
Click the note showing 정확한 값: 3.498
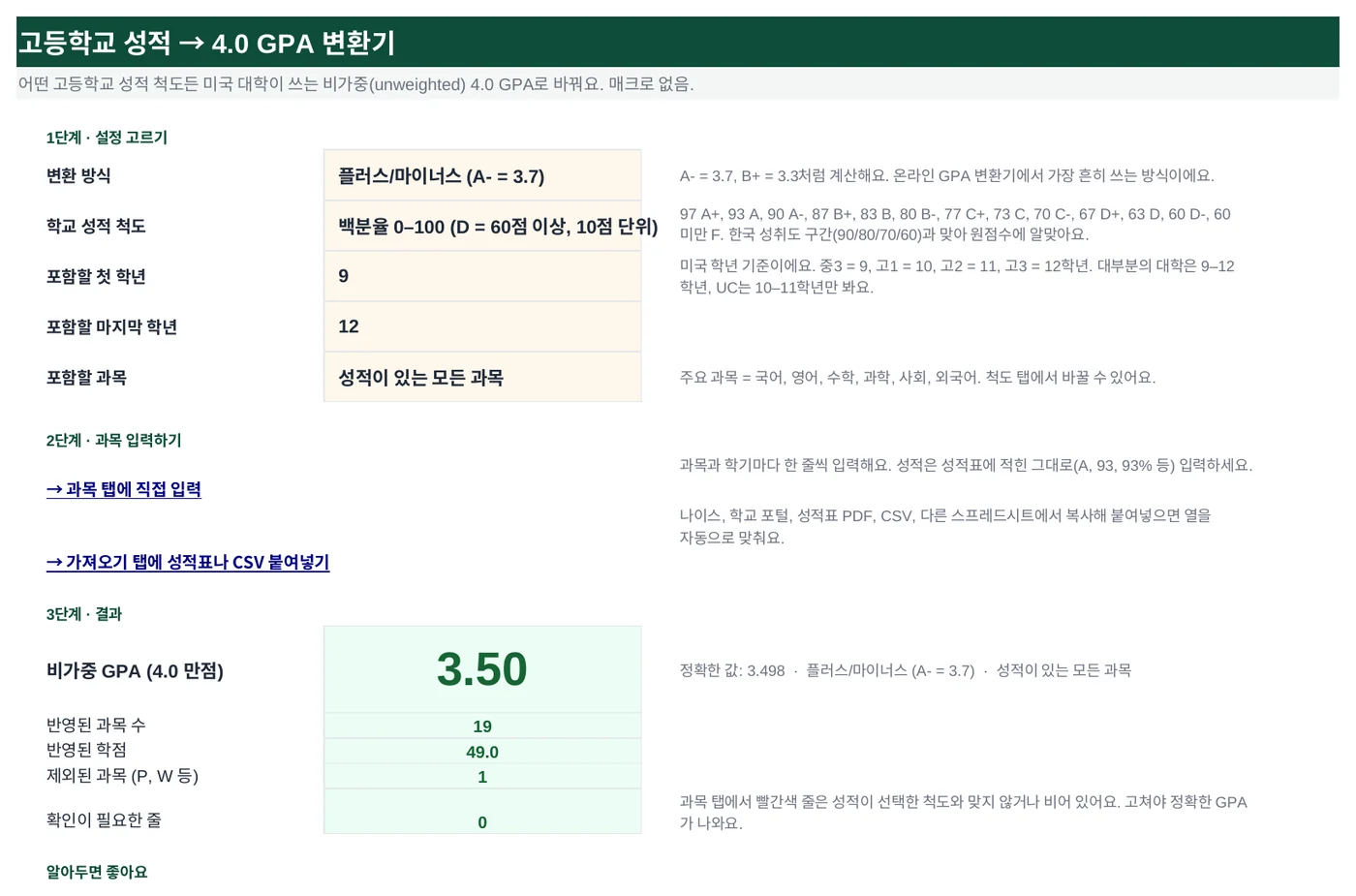(905, 670)
